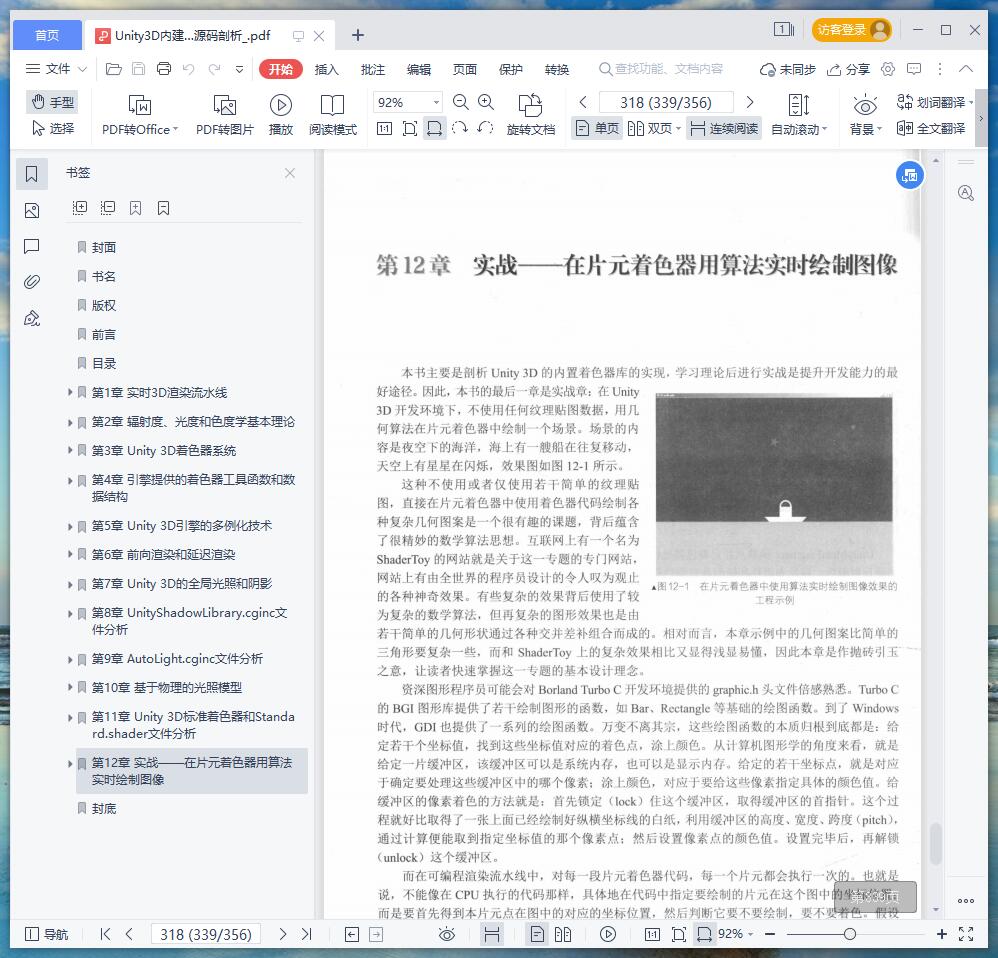Screen dimensions: 998x958
Task: Jump to first page icon in status bar
Action: (105, 934)
